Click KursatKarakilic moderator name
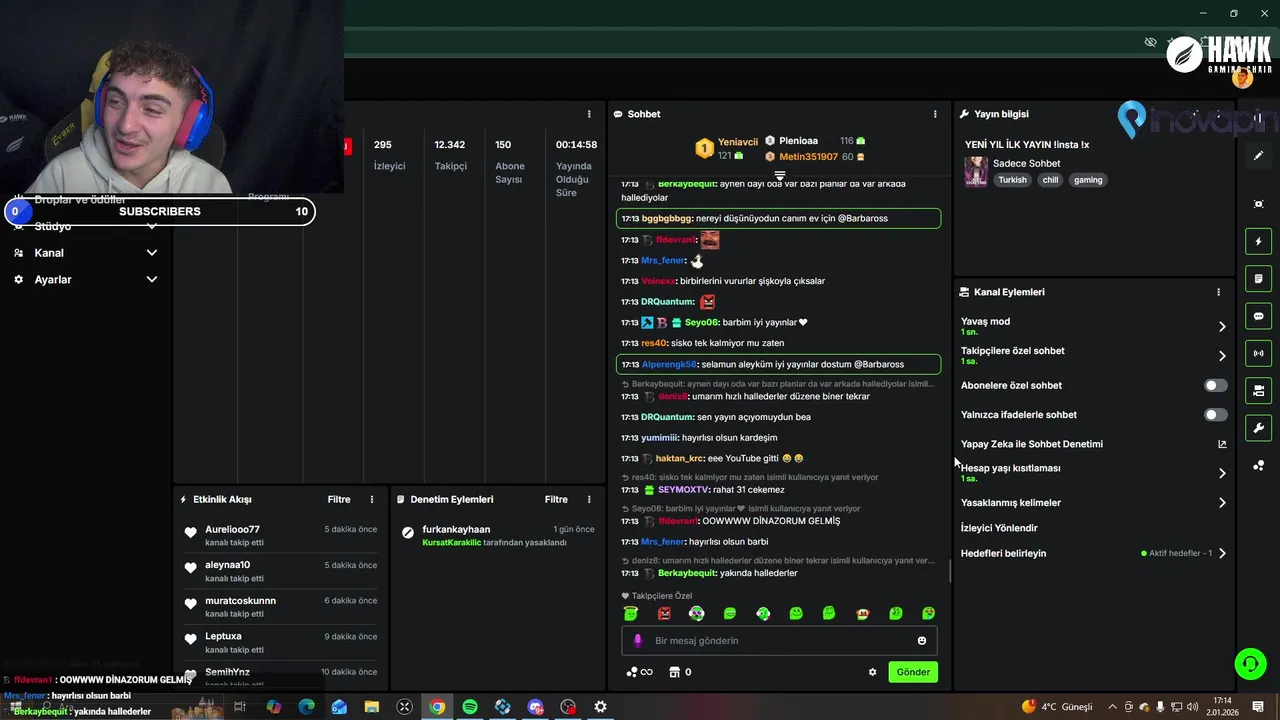 [x=452, y=543]
